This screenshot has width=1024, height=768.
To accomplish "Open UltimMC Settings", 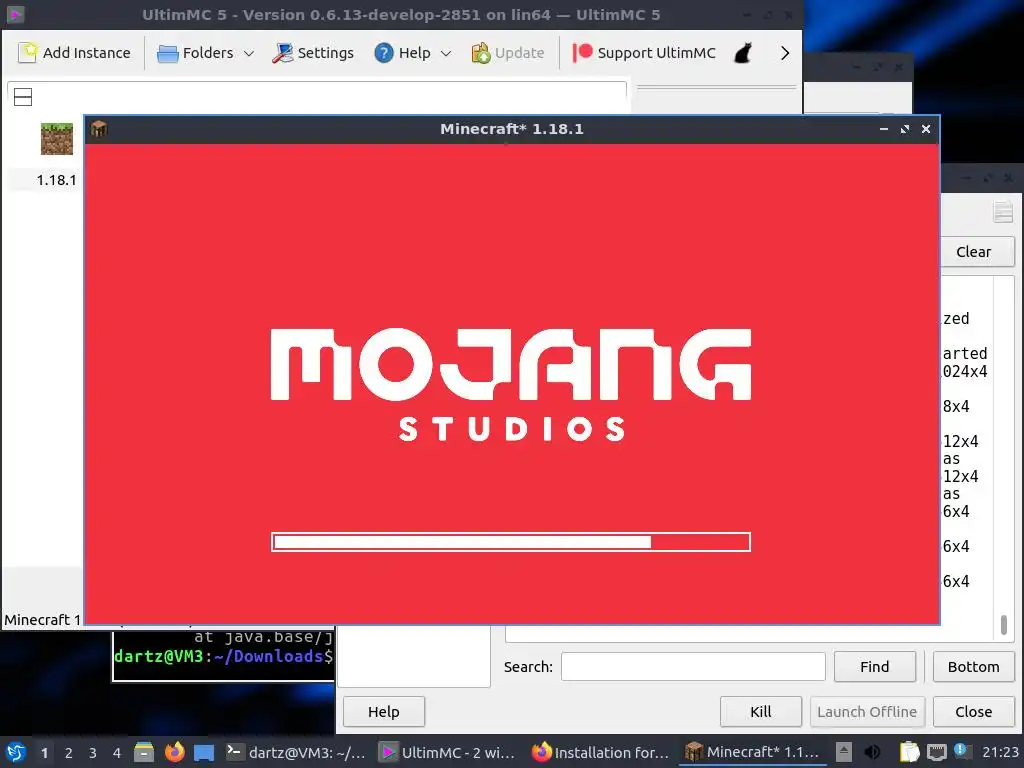I will [313, 53].
